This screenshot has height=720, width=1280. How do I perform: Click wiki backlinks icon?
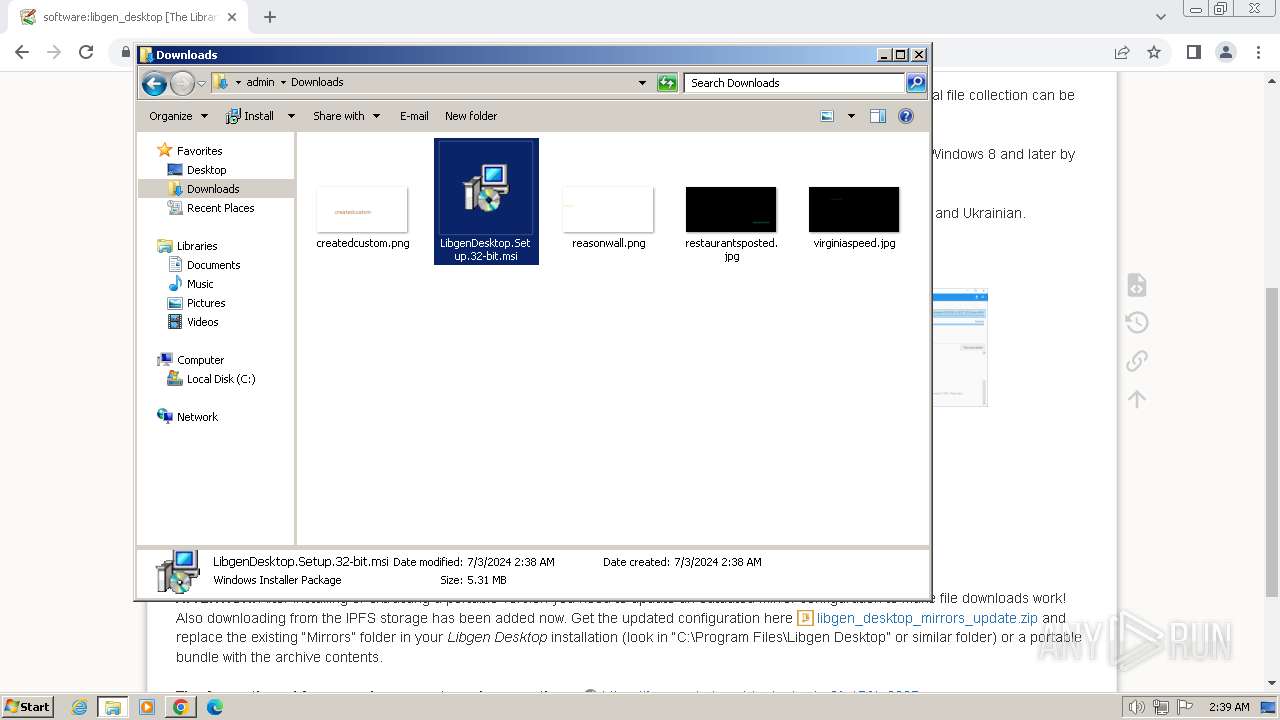[x=1137, y=361]
